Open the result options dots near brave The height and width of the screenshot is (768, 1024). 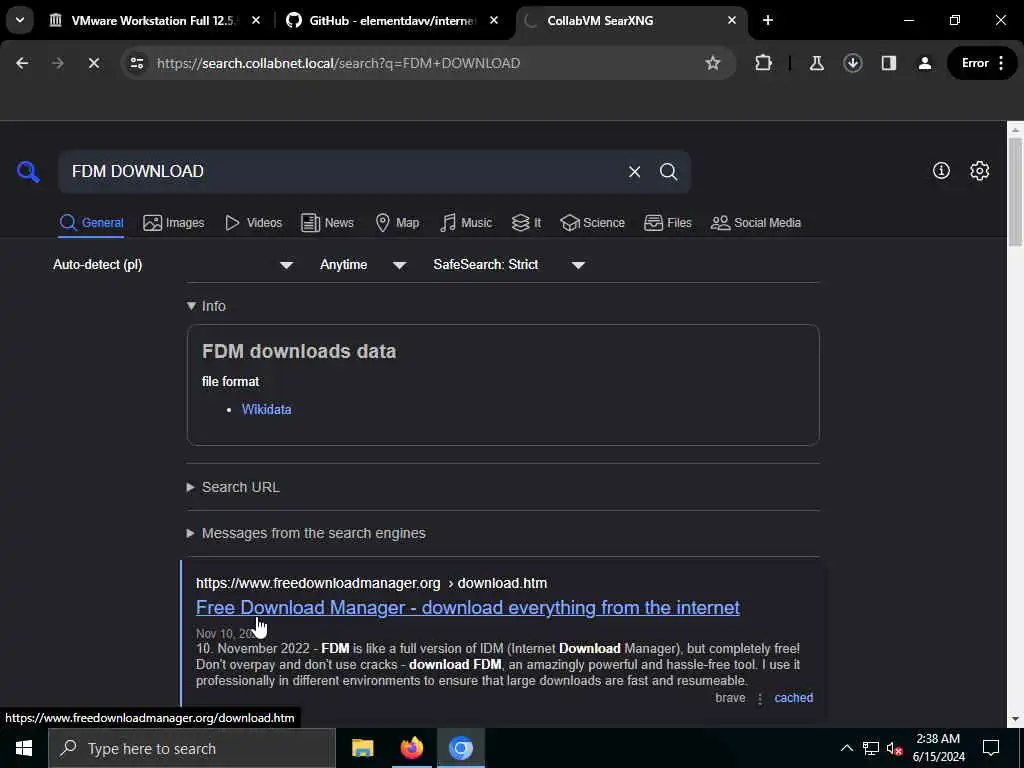point(760,698)
